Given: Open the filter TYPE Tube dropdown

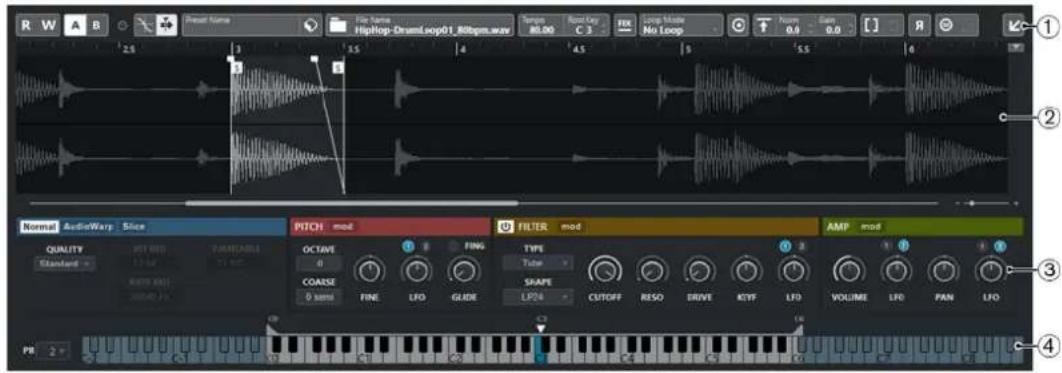Looking at the screenshot, I should [538, 263].
